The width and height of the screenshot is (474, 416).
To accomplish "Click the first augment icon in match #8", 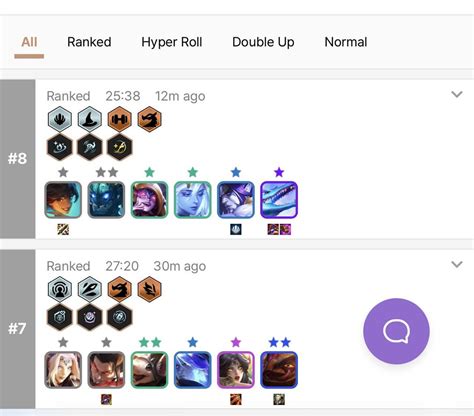I will coord(60,147).
